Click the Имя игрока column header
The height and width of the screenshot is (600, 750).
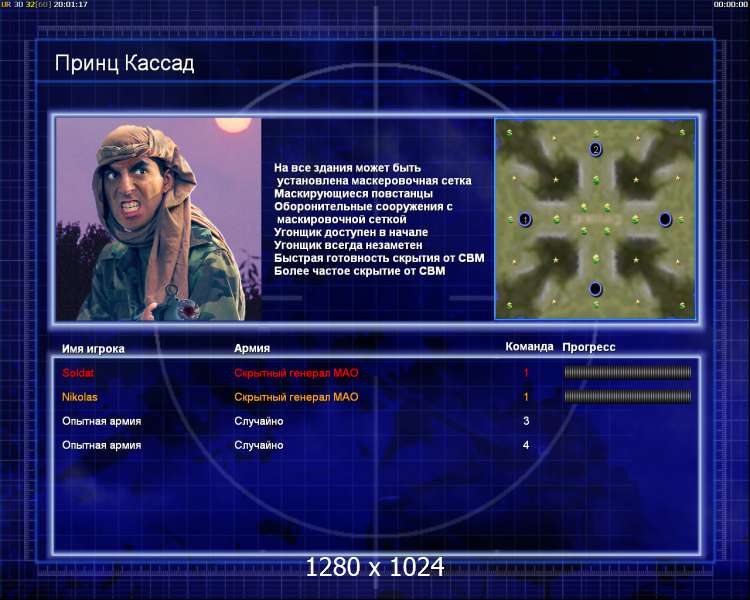[x=93, y=349]
